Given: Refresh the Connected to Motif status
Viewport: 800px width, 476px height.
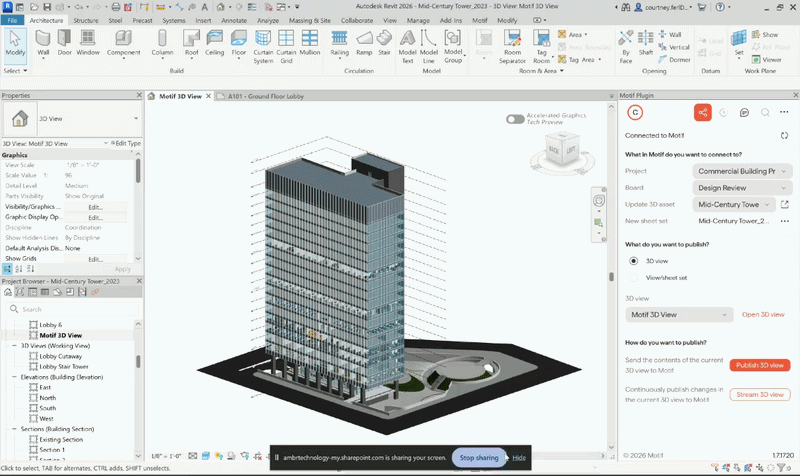Looking at the screenshot, I should (784, 135).
